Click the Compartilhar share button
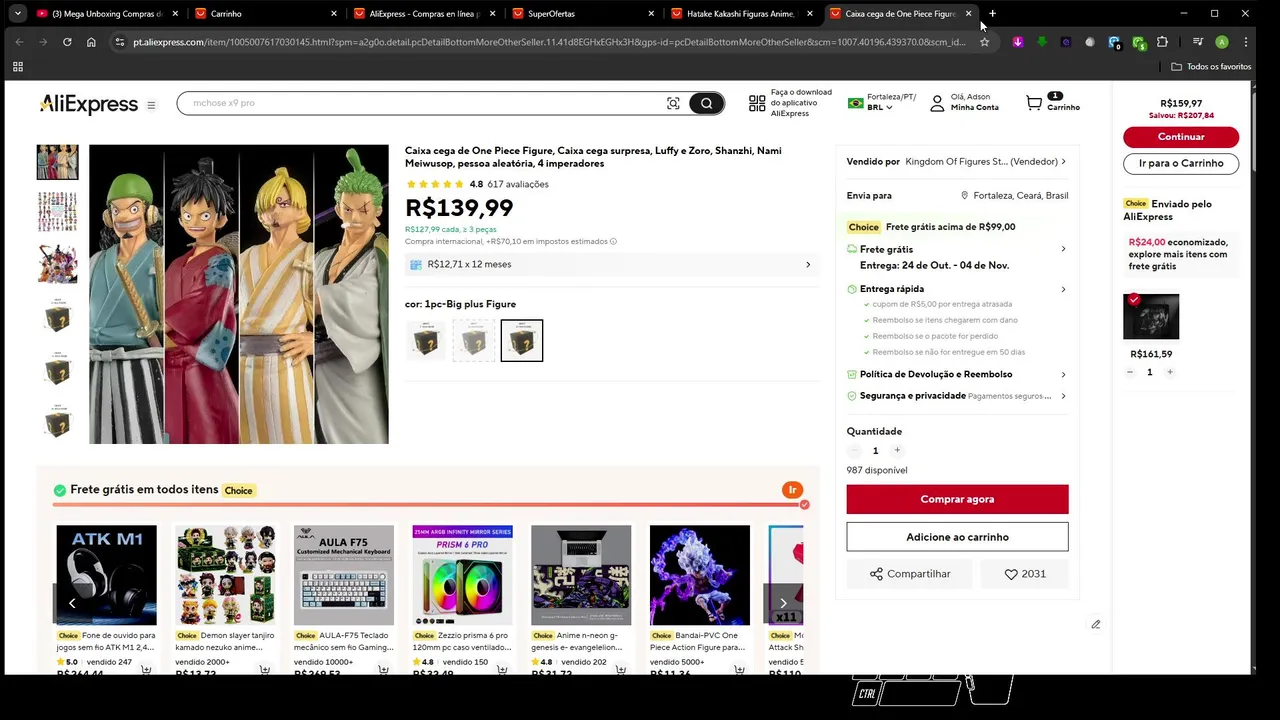Screen dimensions: 1280x720 (910, 574)
